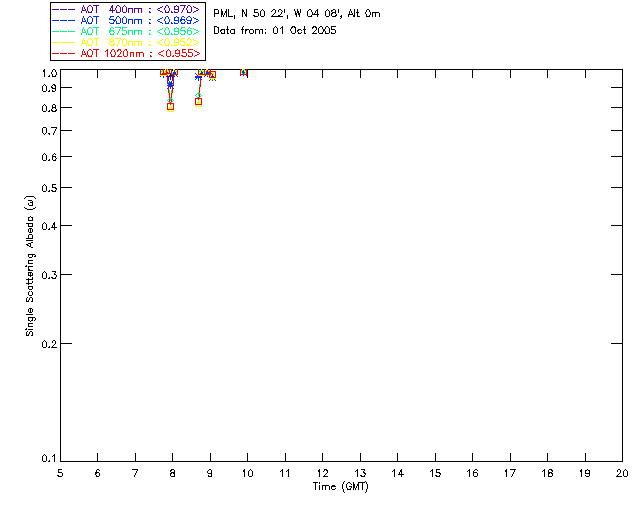Click the hour 18 label on the time axis
This screenshot has height=512, width=640.
[547, 473]
